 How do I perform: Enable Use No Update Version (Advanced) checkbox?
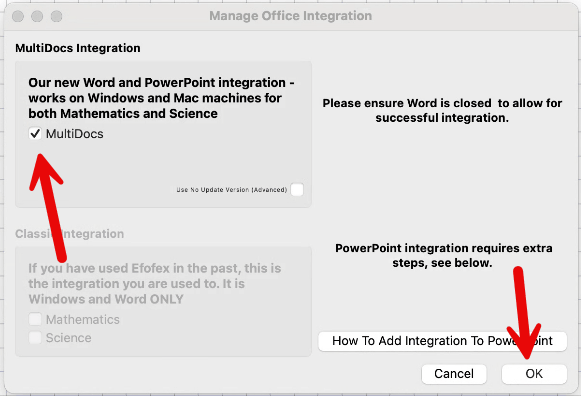tap(297, 189)
